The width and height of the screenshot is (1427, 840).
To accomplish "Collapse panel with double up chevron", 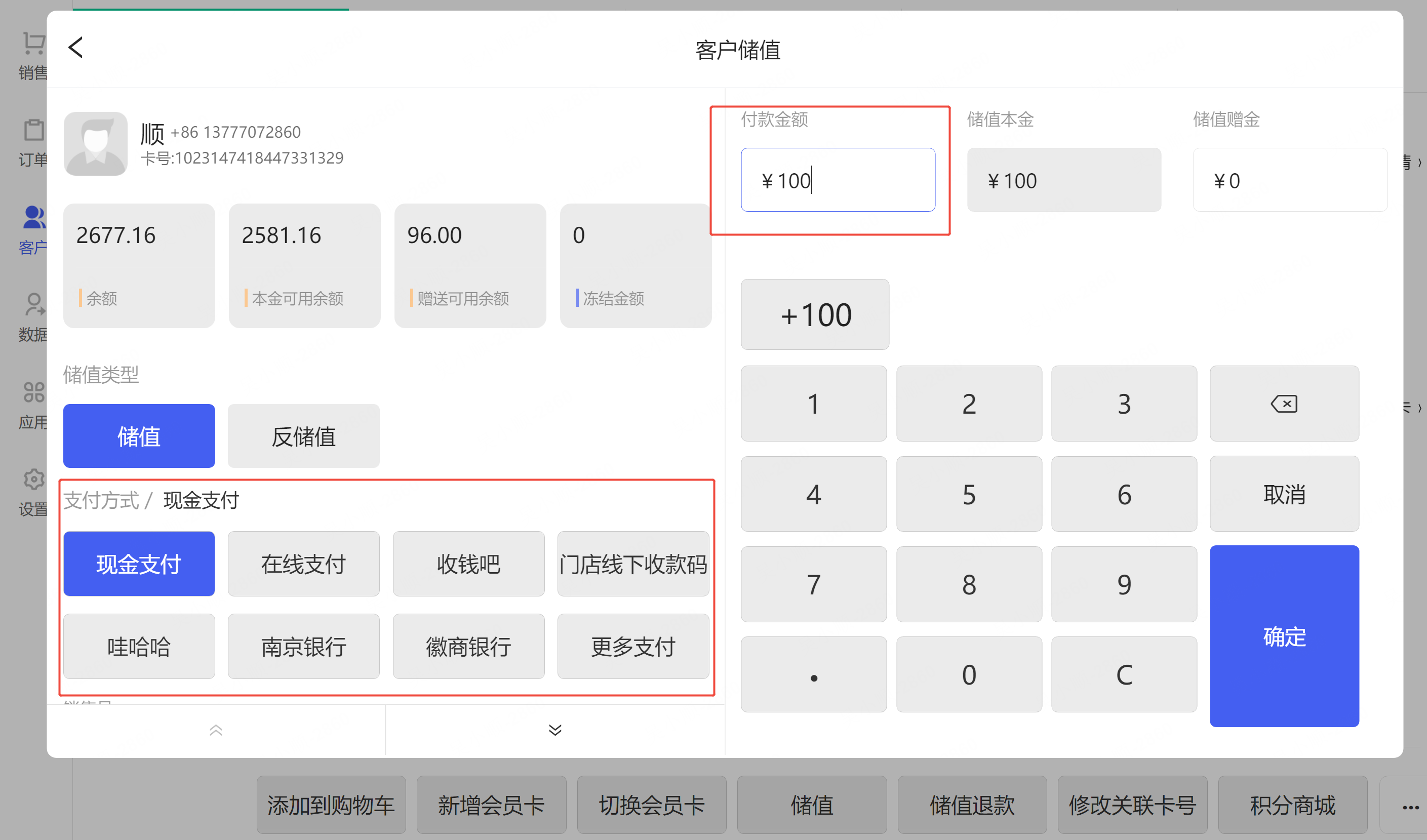I will pyautogui.click(x=216, y=730).
